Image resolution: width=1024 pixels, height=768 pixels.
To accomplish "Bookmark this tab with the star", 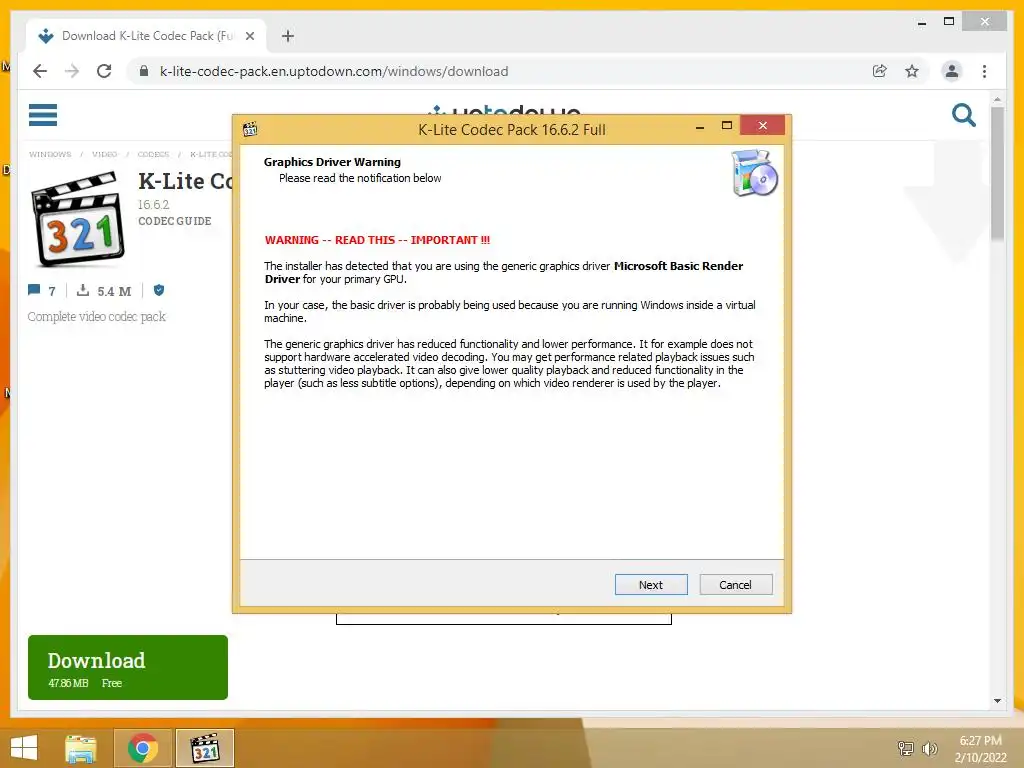I will click(x=912, y=71).
